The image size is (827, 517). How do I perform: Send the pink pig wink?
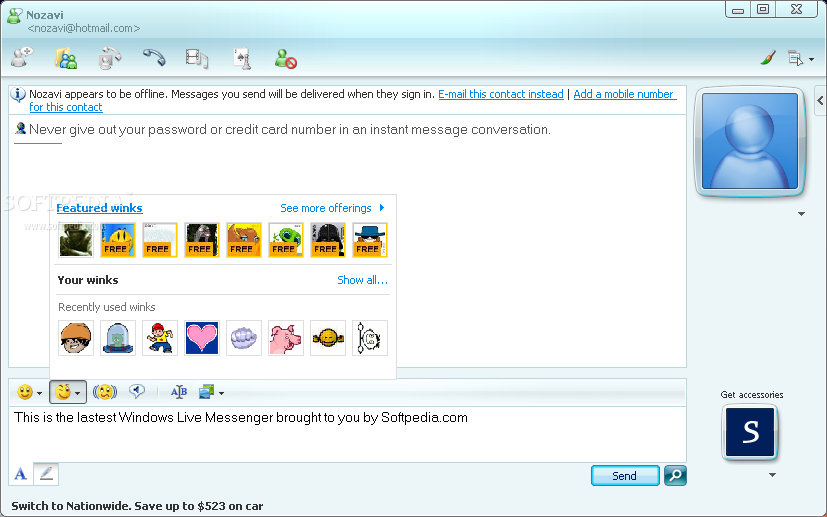tap(286, 338)
